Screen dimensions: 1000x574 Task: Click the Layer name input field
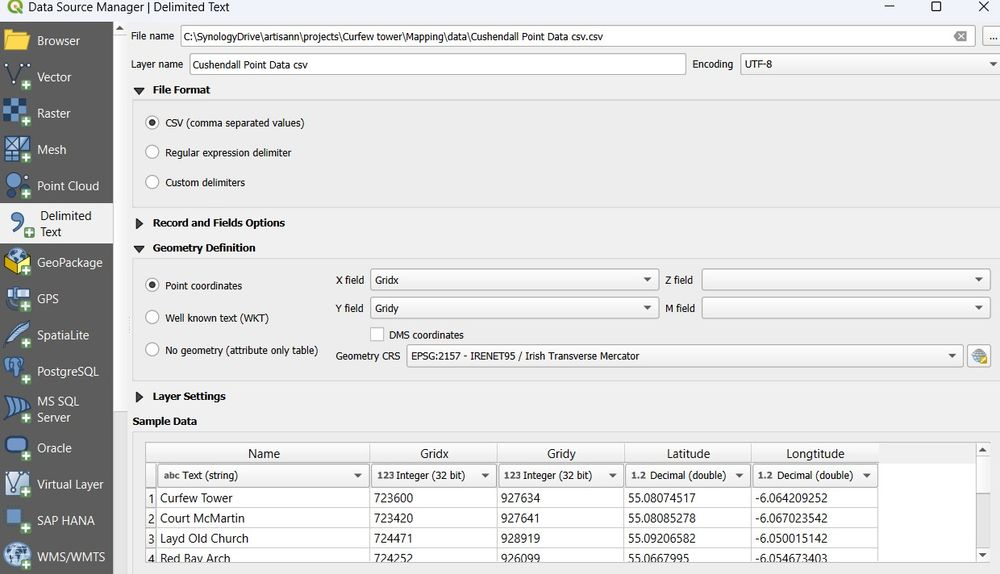(x=438, y=64)
